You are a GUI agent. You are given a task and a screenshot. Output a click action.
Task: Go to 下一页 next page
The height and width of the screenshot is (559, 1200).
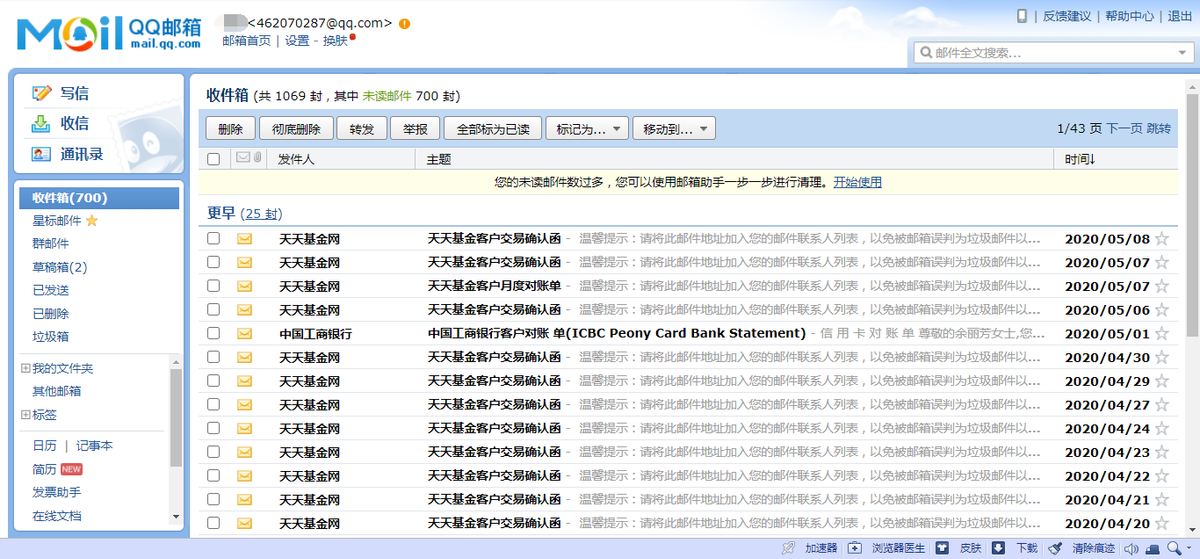(1124, 129)
